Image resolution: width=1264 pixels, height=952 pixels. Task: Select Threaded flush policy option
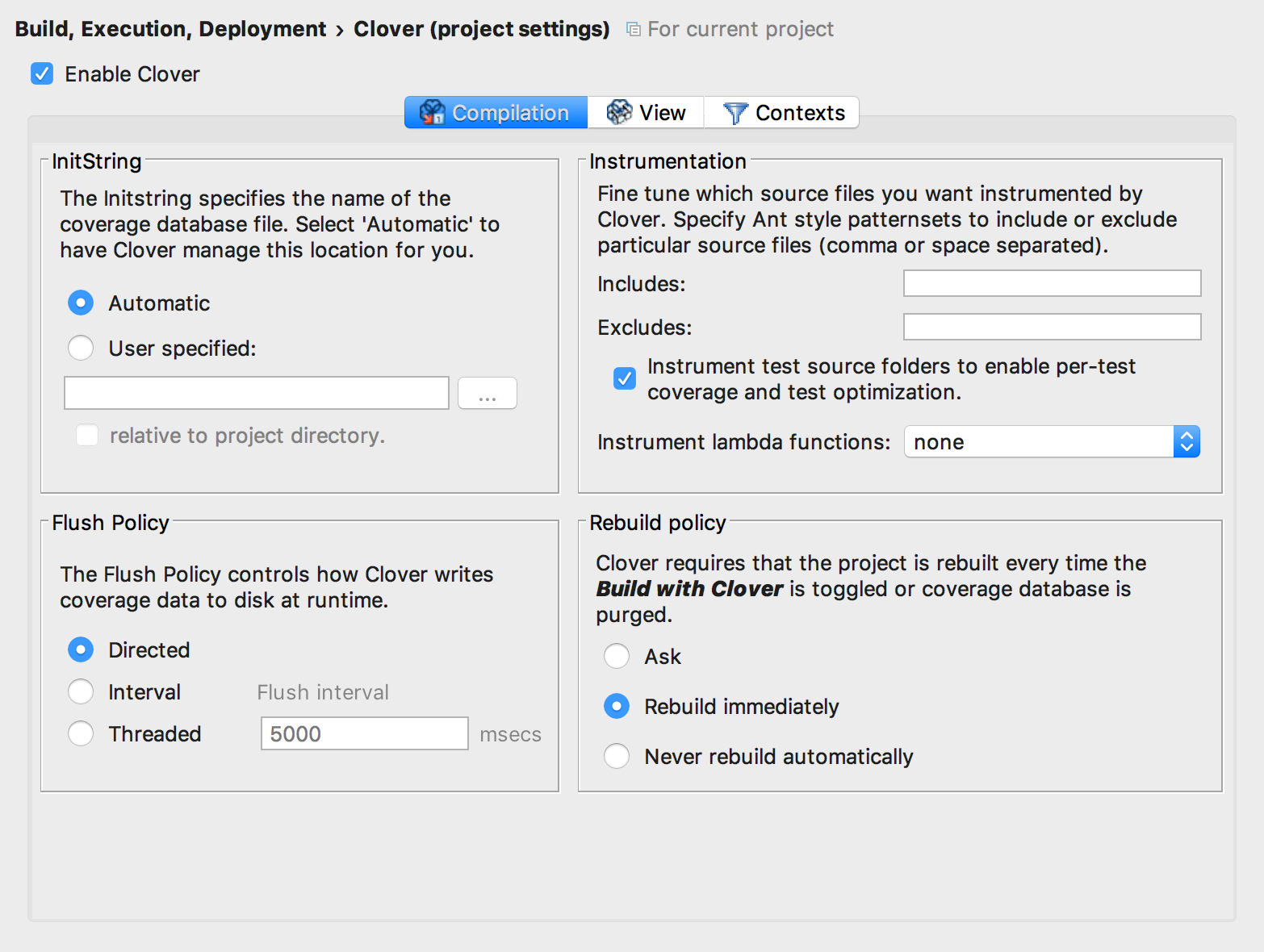pyautogui.click(x=81, y=734)
